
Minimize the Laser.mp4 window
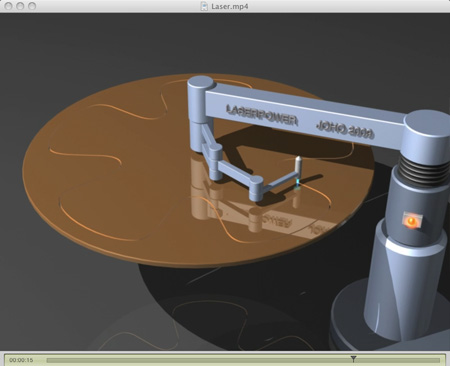(x=20, y=6)
